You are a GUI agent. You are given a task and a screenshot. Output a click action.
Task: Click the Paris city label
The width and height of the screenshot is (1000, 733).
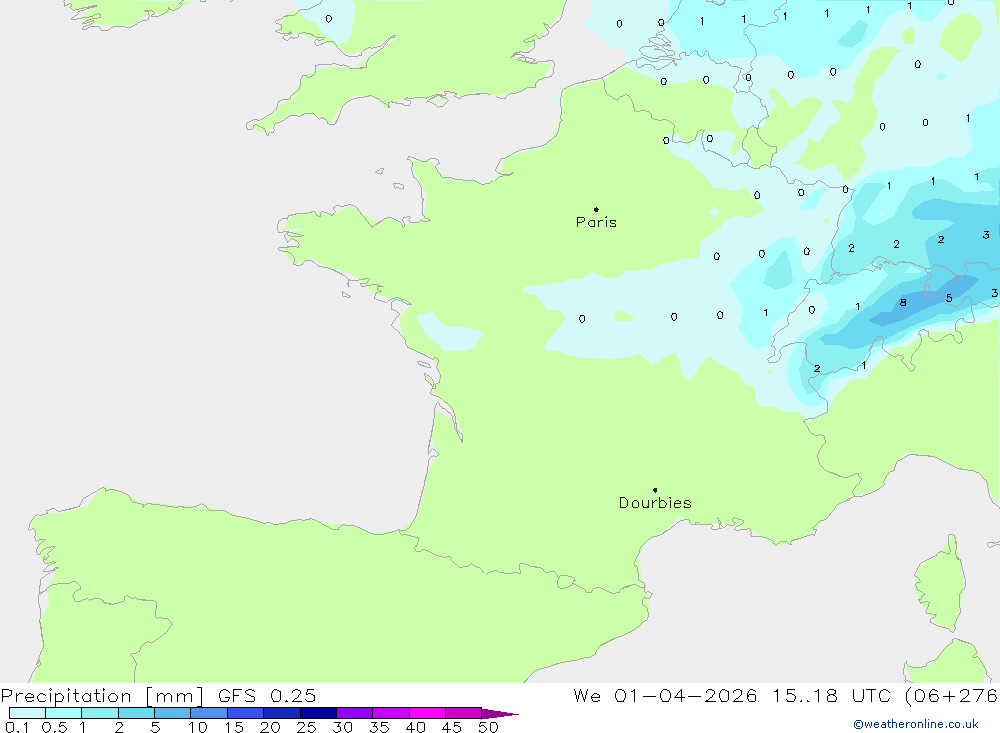596,222
